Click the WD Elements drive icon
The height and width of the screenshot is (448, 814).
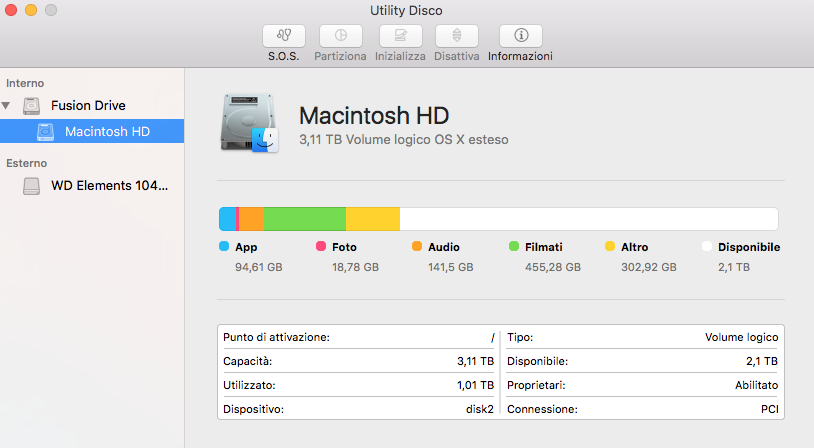(x=31, y=186)
